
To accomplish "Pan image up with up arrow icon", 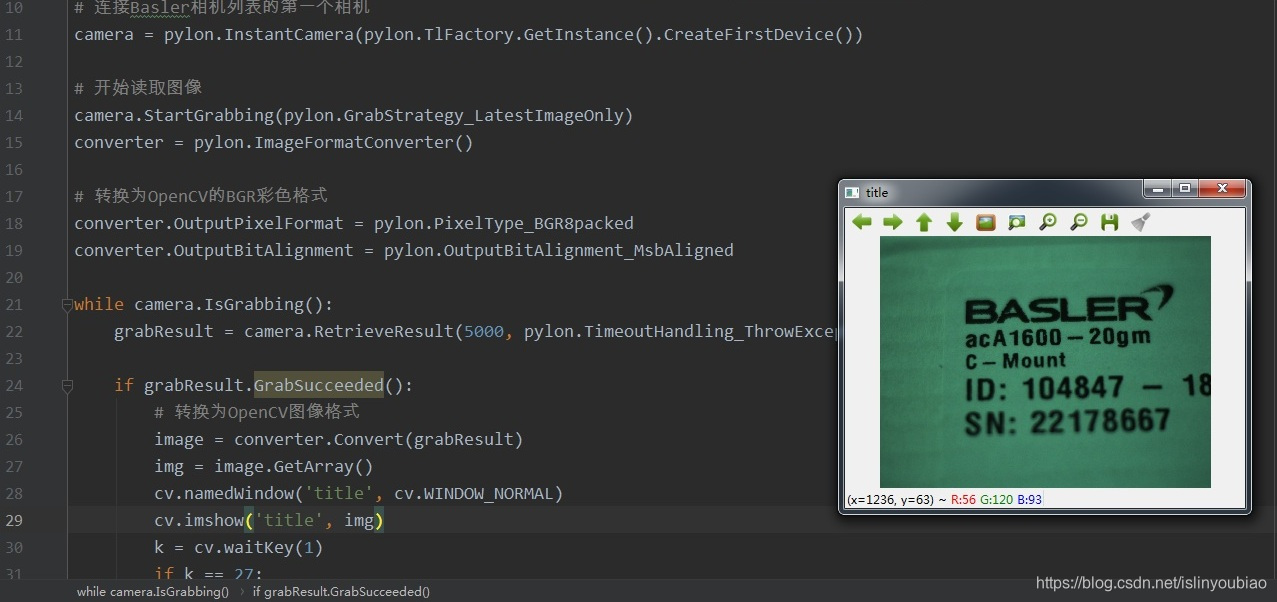I will (924, 222).
